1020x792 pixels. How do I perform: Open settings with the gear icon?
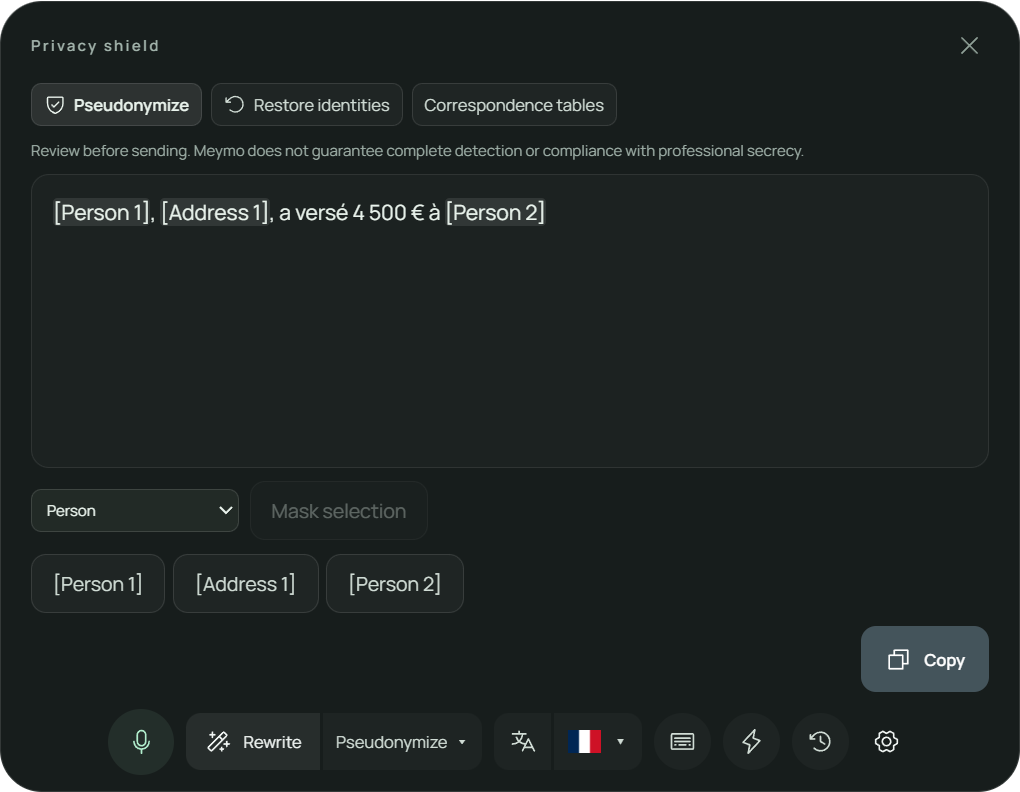[886, 741]
